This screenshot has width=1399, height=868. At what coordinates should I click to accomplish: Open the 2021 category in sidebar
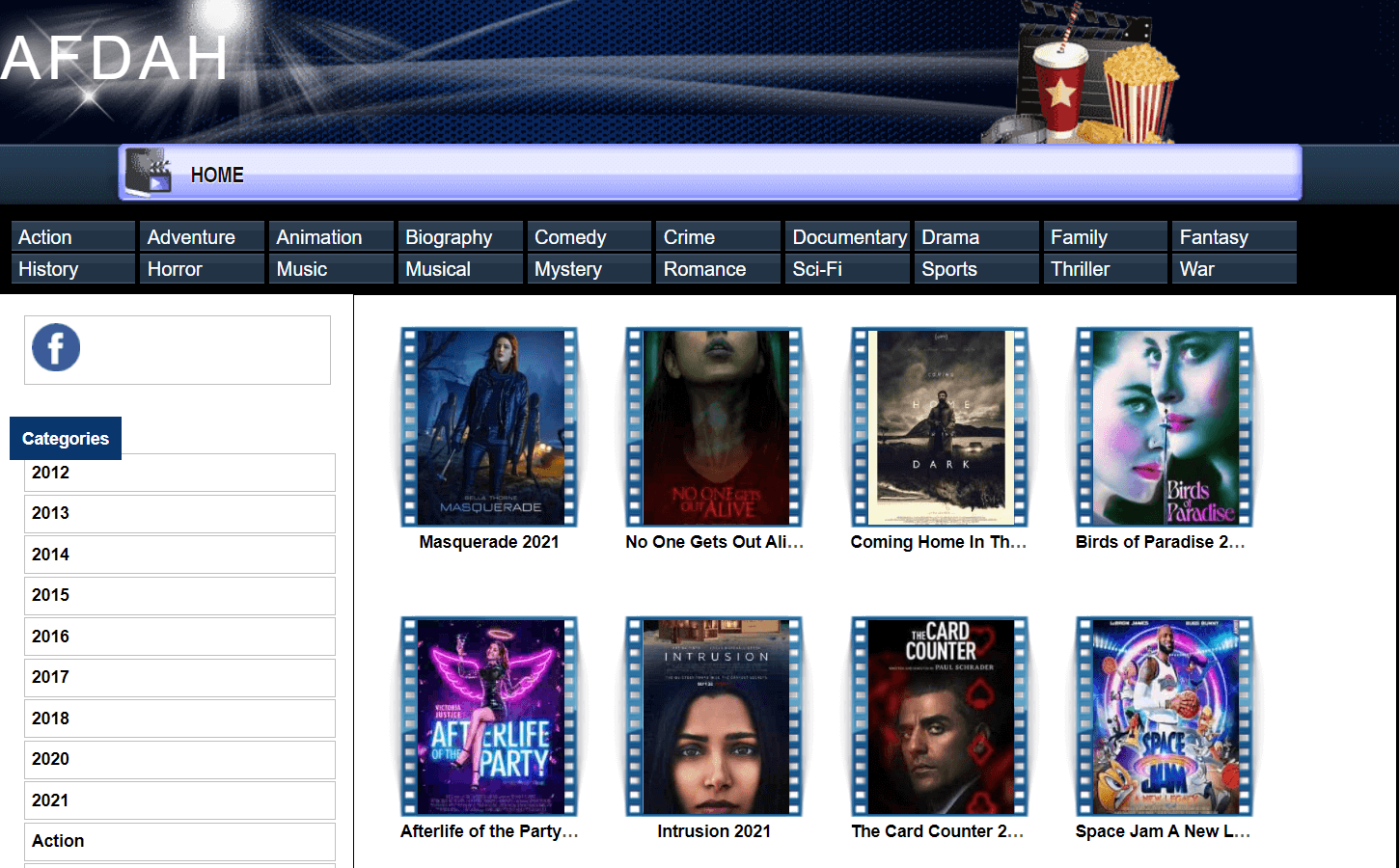pos(179,800)
